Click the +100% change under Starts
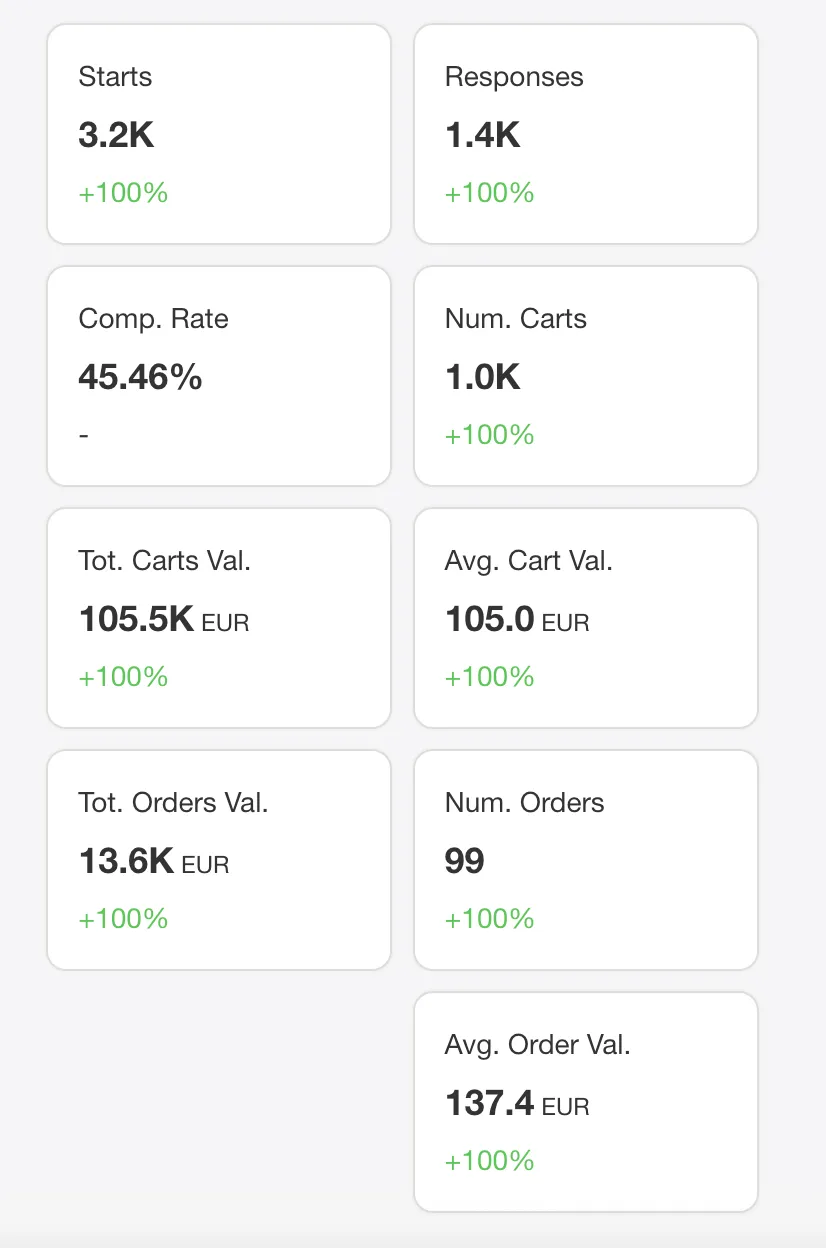Viewport: 826px width, 1248px height. (x=123, y=193)
